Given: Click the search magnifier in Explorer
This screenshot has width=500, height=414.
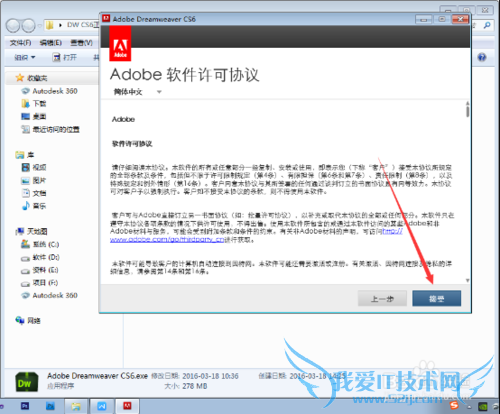Looking at the screenshot, I should point(487,25).
